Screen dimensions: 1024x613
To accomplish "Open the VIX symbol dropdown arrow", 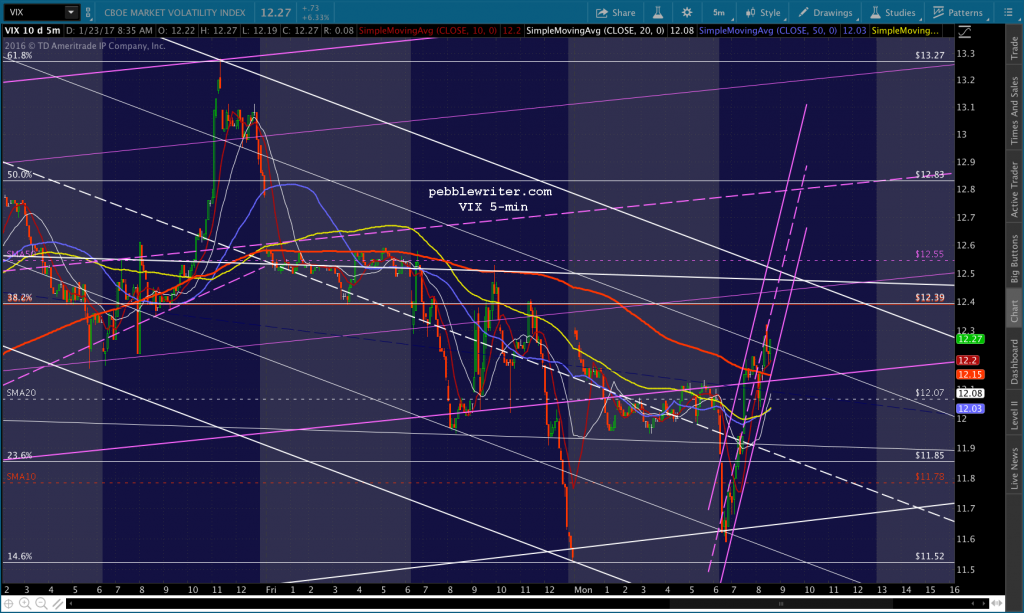I will (71, 12).
